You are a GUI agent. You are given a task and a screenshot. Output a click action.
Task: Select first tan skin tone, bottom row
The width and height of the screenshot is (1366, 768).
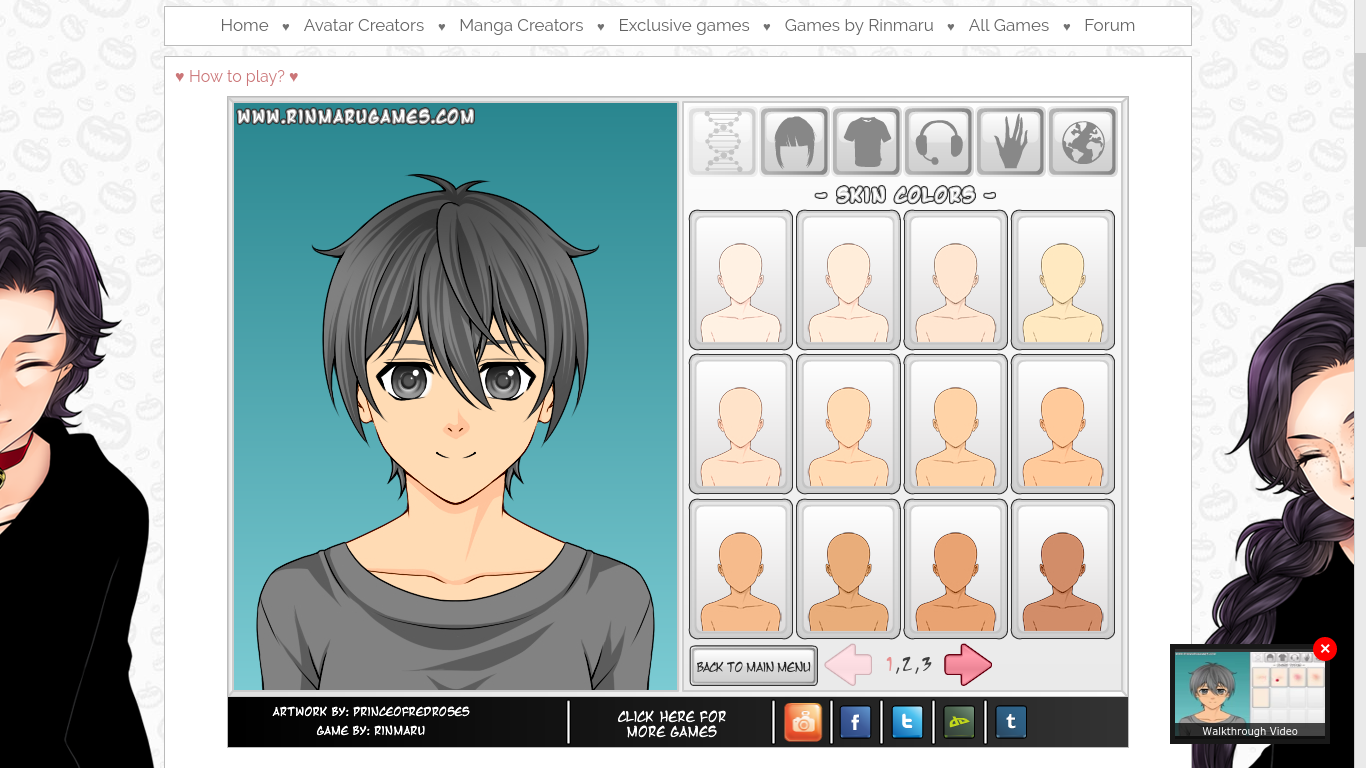741,569
